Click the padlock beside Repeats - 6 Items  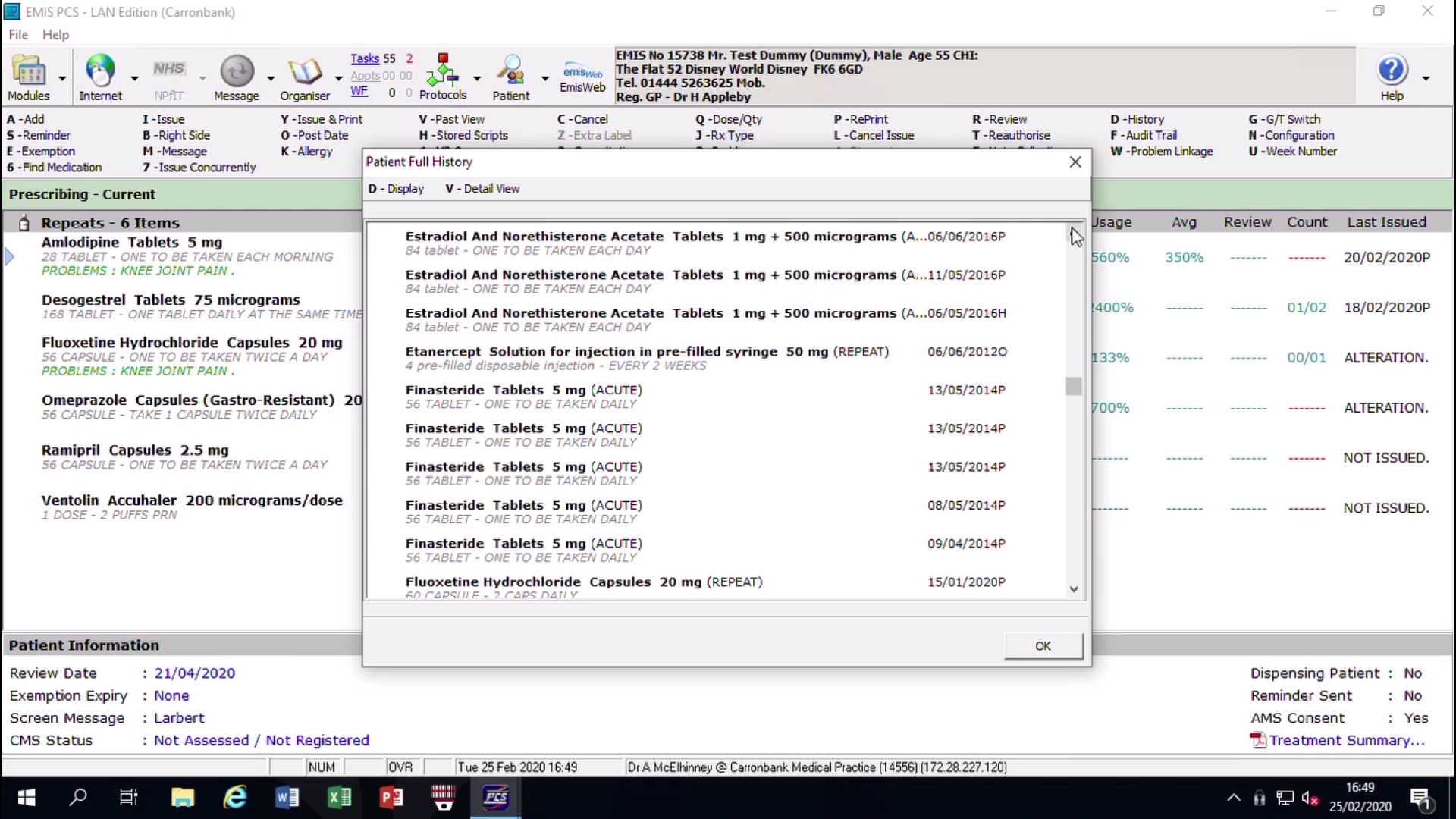point(24,222)
